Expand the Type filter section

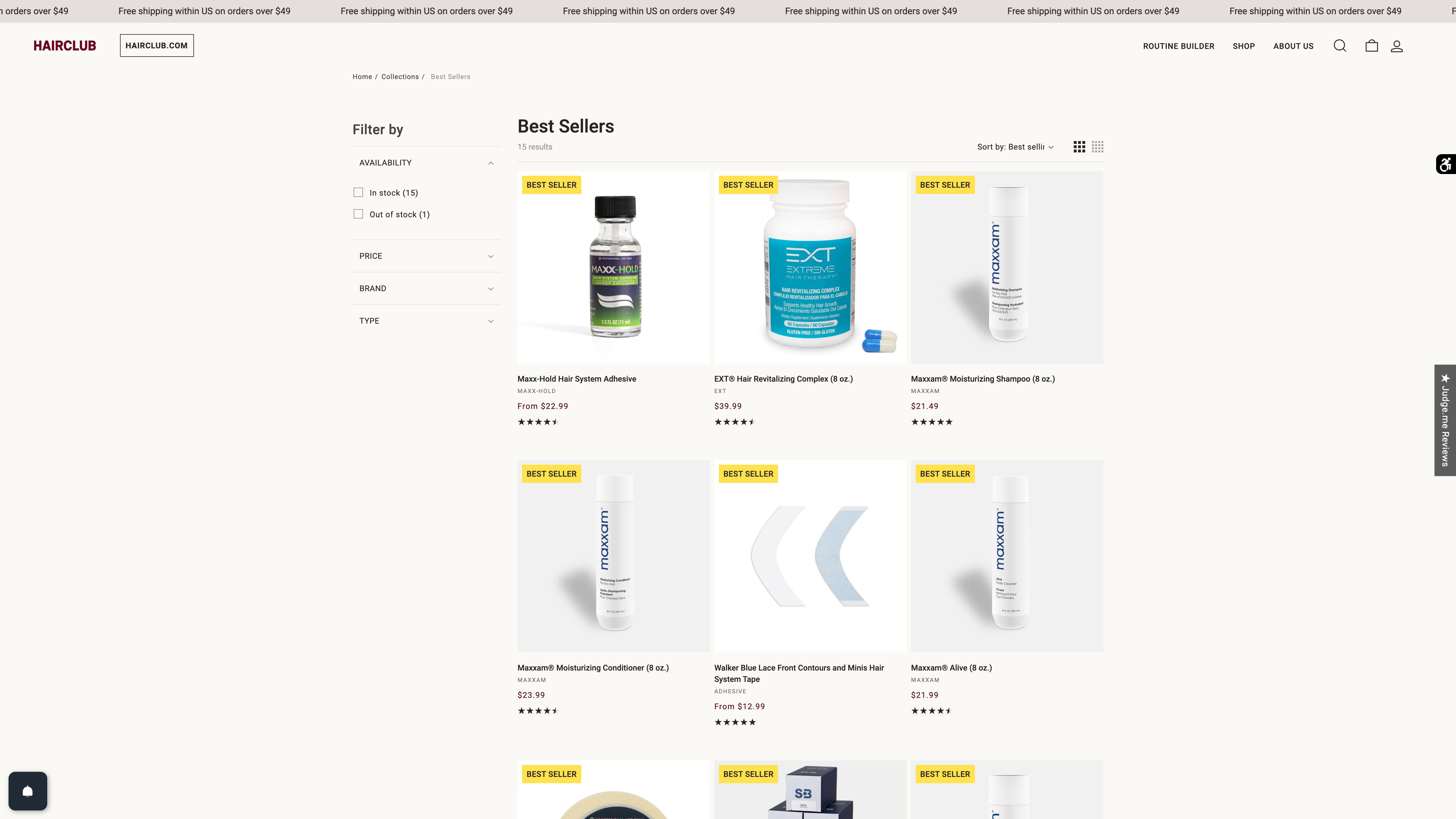click(426, 320)
